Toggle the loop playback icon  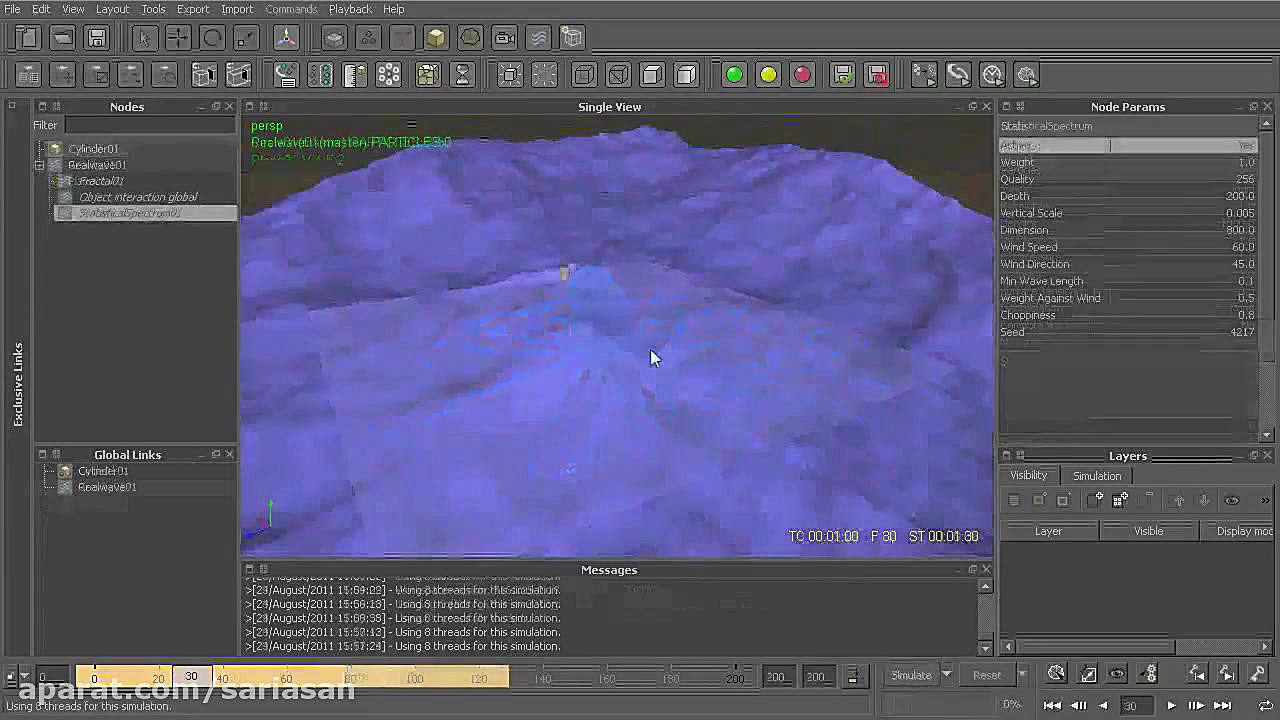[x=1265, y=705]
